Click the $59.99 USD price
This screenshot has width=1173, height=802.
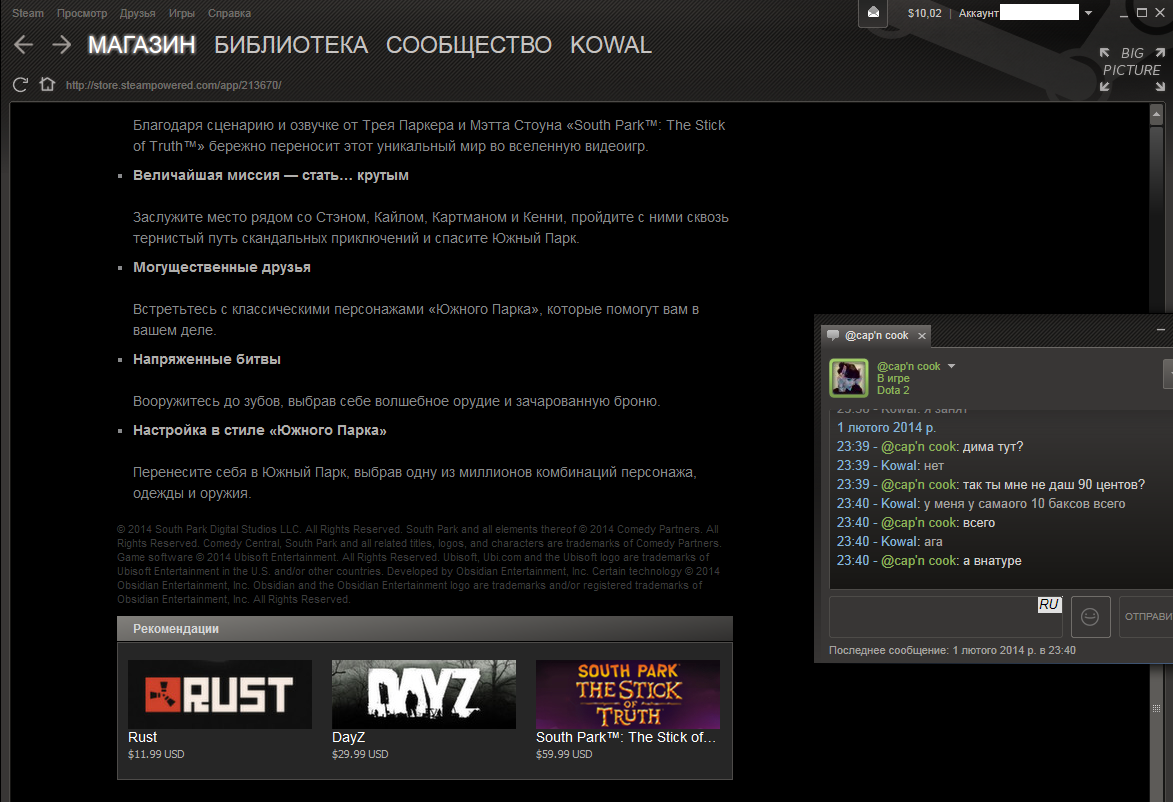(x=564, y=754)
